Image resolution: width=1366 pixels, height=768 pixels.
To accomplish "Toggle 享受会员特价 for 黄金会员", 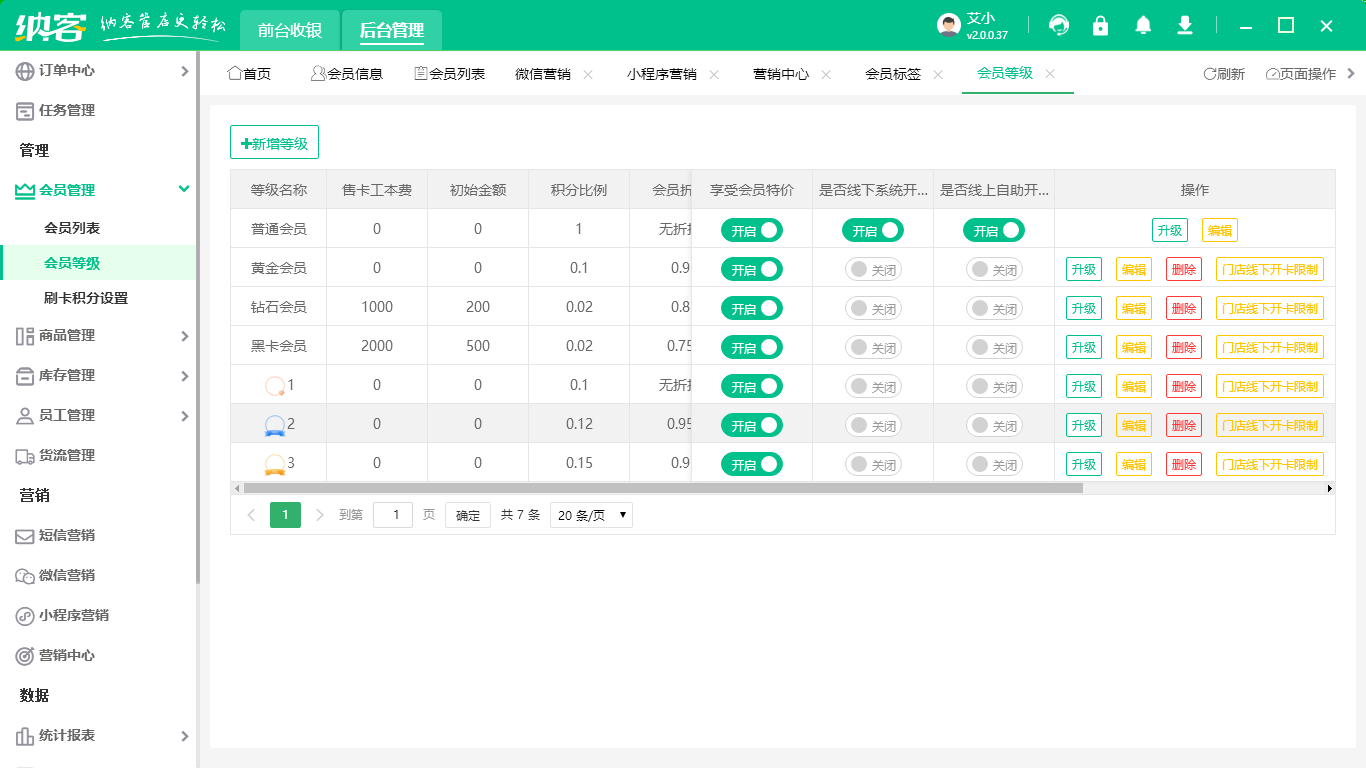I will coord(751,269).
